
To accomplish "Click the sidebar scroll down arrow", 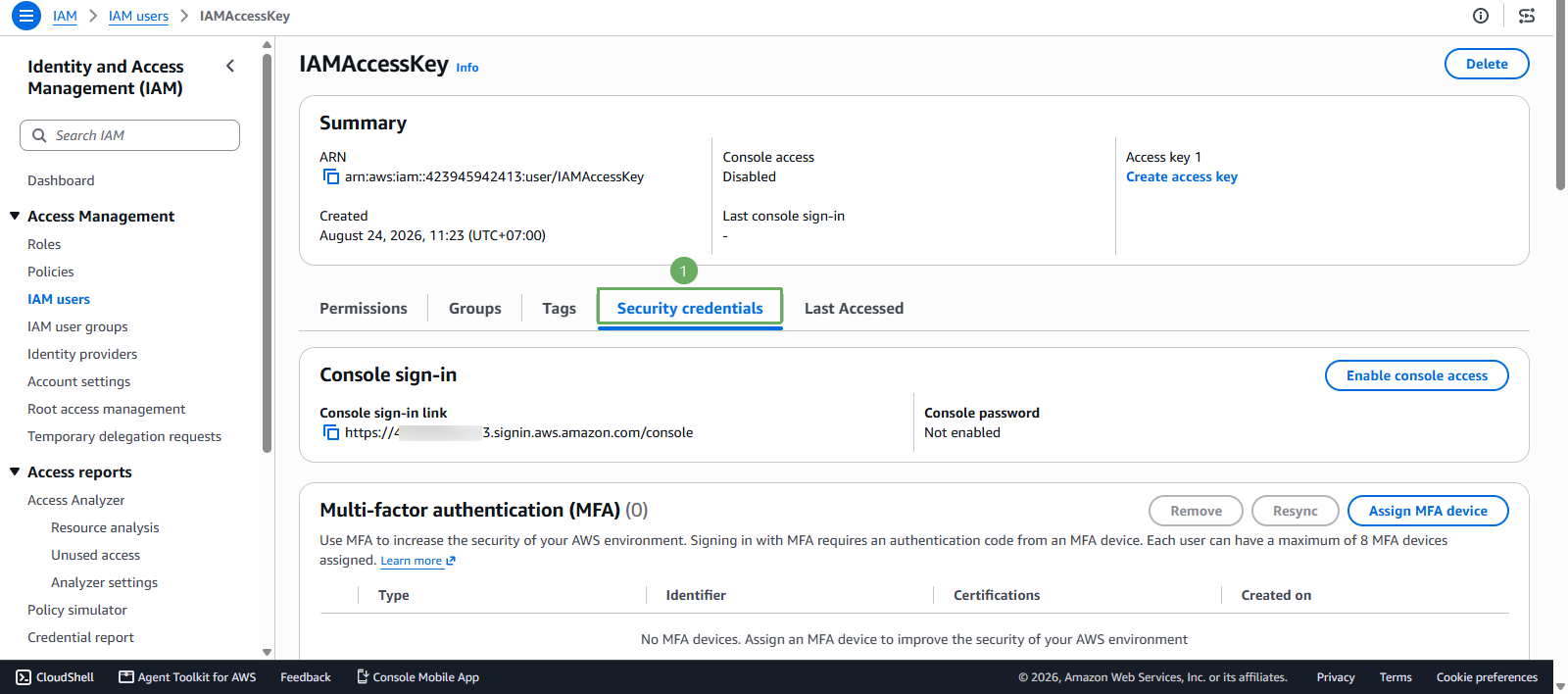I will coord(267,652).
